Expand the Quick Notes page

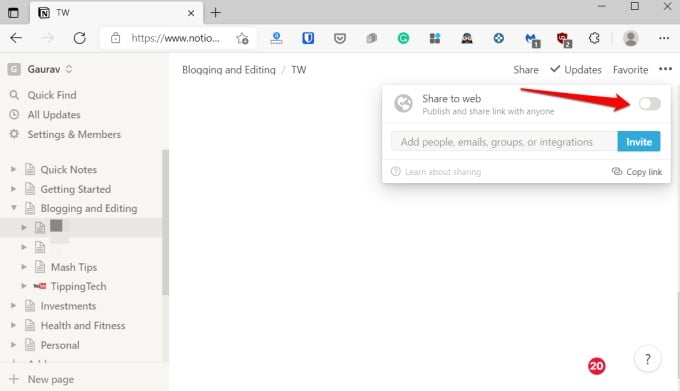coord(13,169)
